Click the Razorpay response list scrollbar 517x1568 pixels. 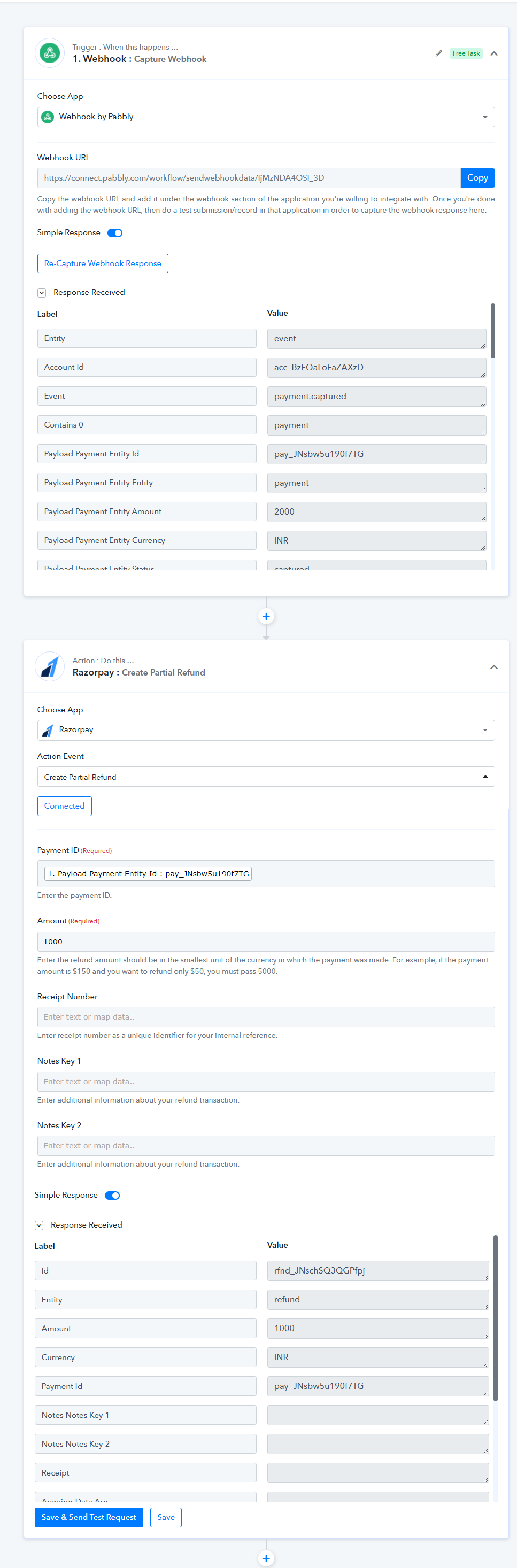click(x=496, y=1318)
